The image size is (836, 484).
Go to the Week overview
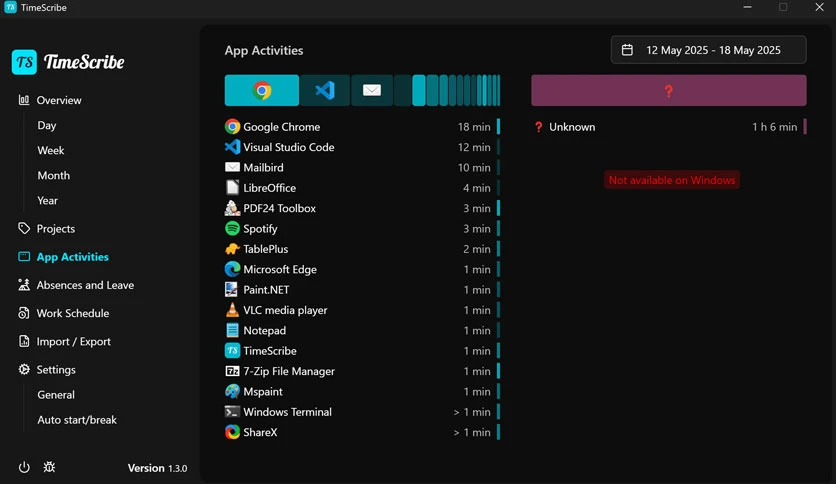(x=51, y=150)
